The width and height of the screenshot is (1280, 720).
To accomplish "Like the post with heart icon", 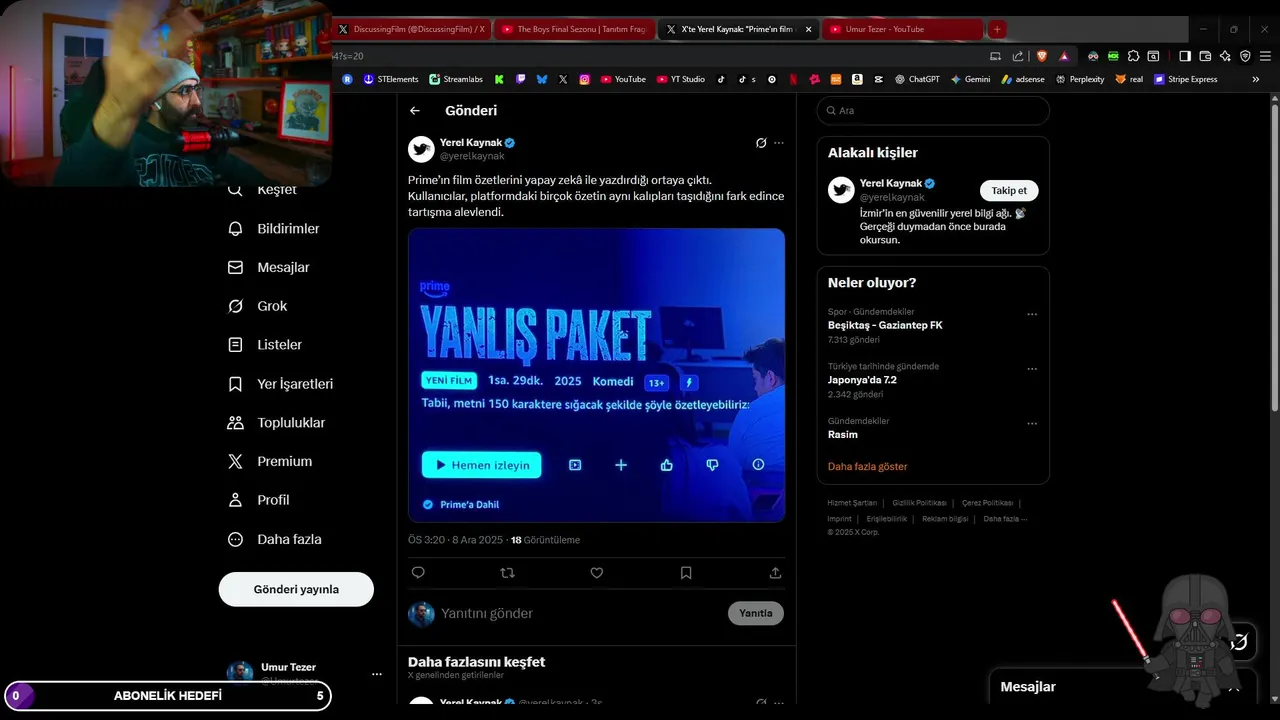I will pyautogui.click(x=597, y=573).
